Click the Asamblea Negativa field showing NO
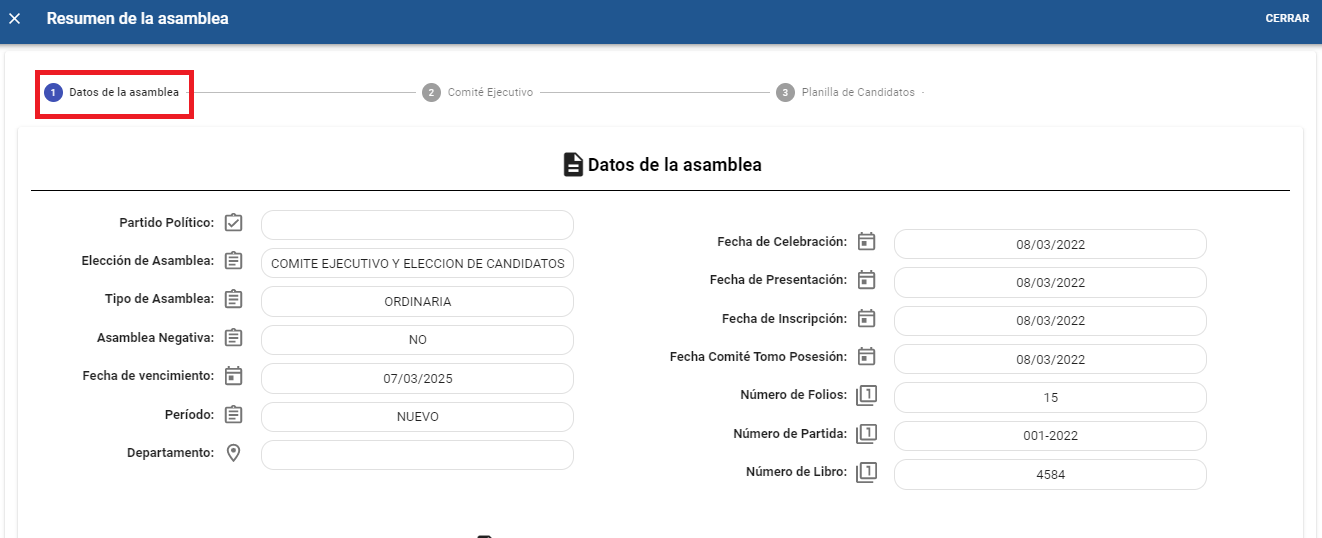Image resolution: width=1322 pixels, height=538 pixels. click(x=417, y=340)
